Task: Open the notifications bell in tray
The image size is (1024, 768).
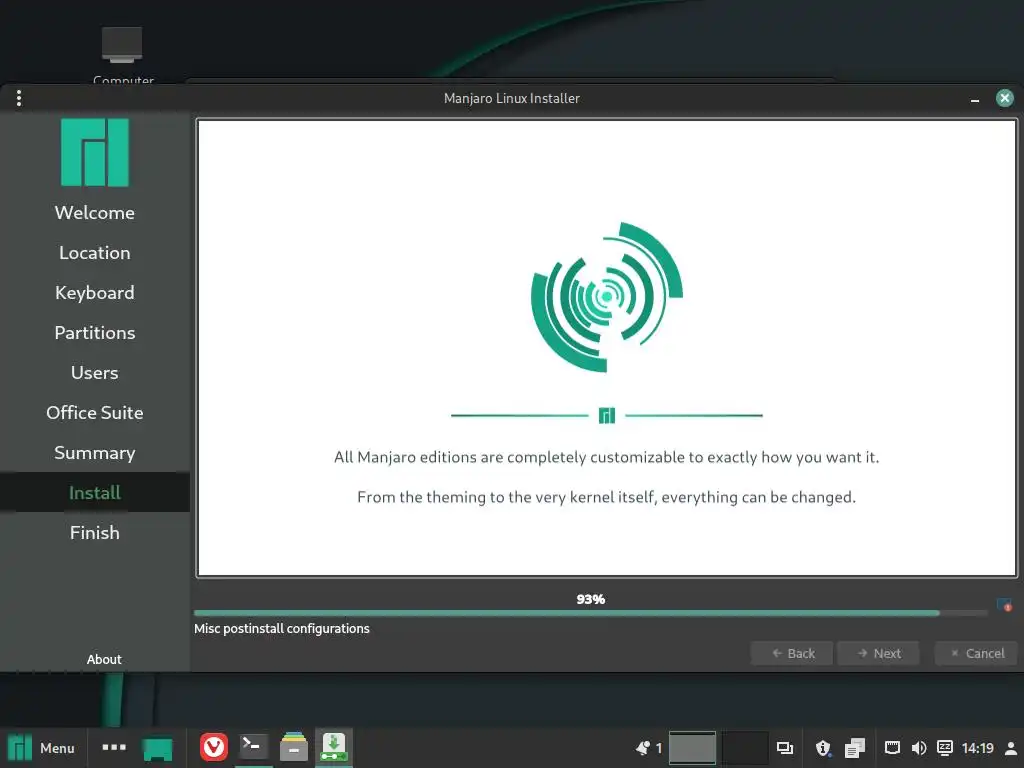Action: pos(643,748)
